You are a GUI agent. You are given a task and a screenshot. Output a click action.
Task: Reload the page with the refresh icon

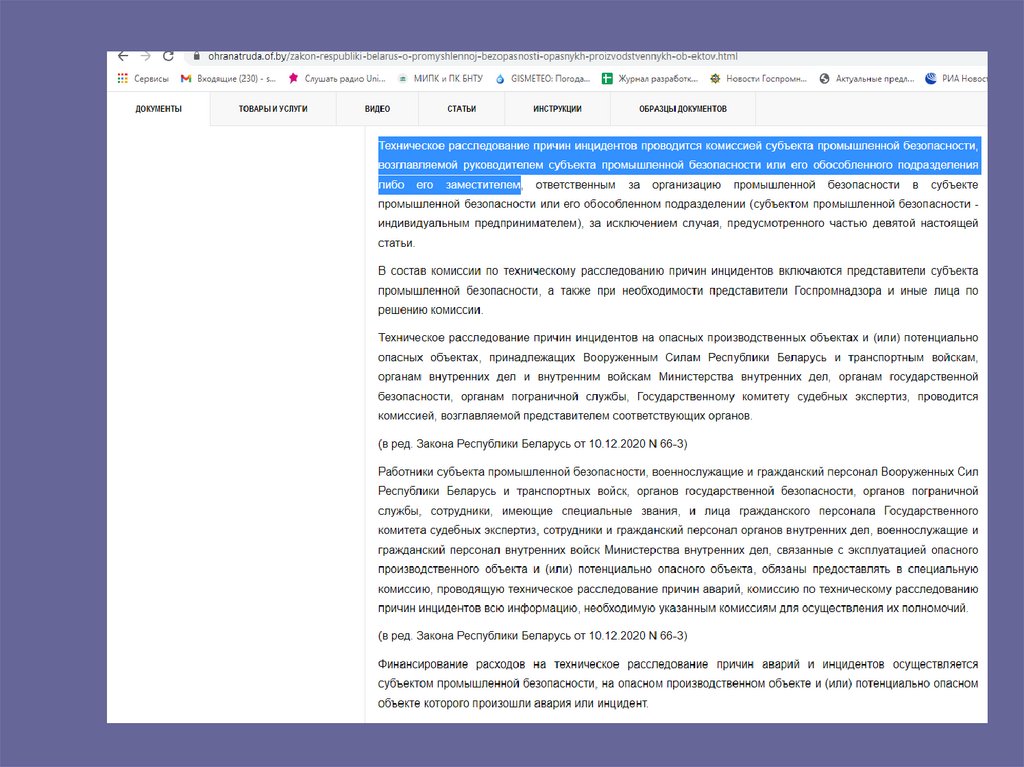point(168,56)
